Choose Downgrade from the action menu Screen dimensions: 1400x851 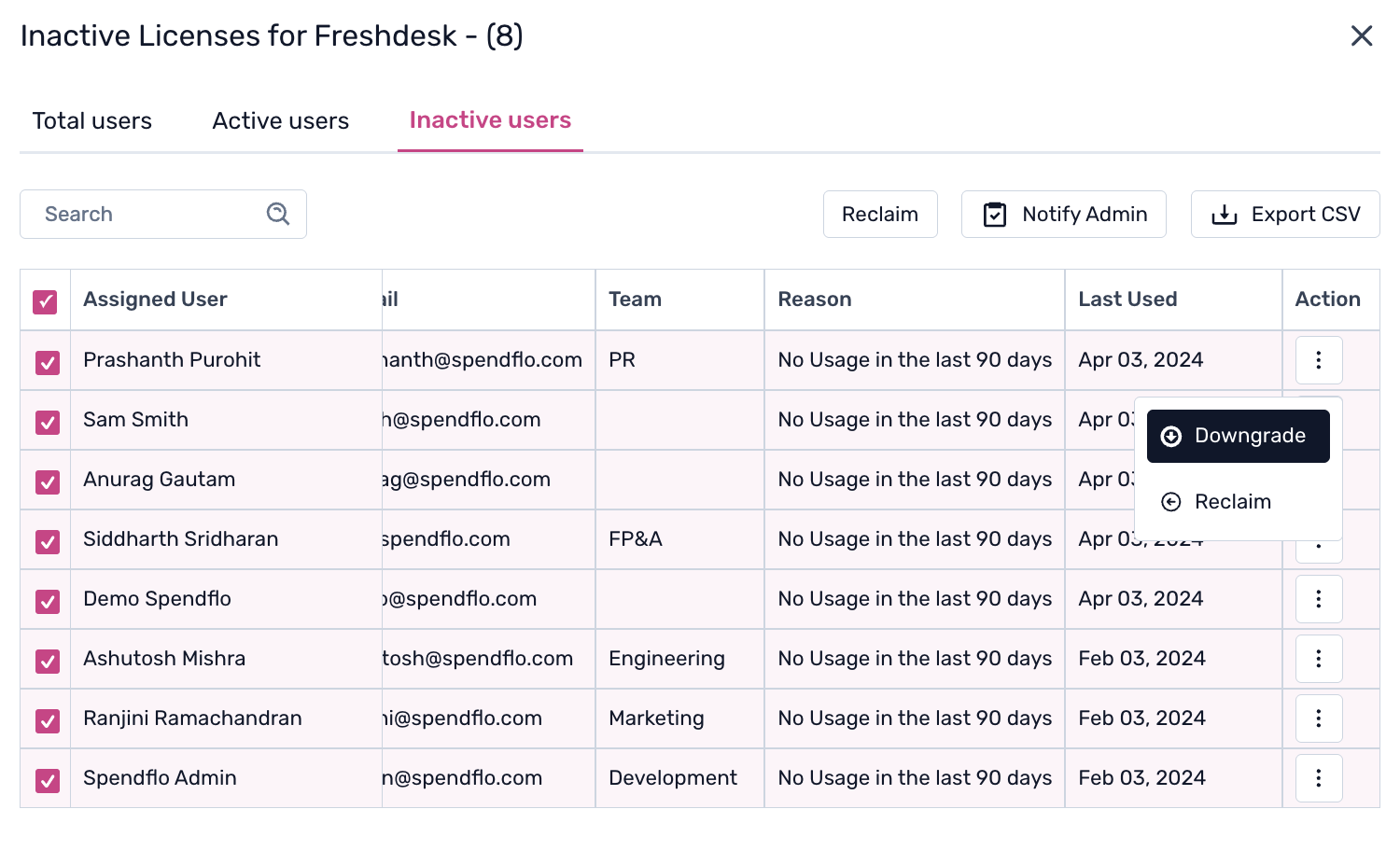point(1239,436)
